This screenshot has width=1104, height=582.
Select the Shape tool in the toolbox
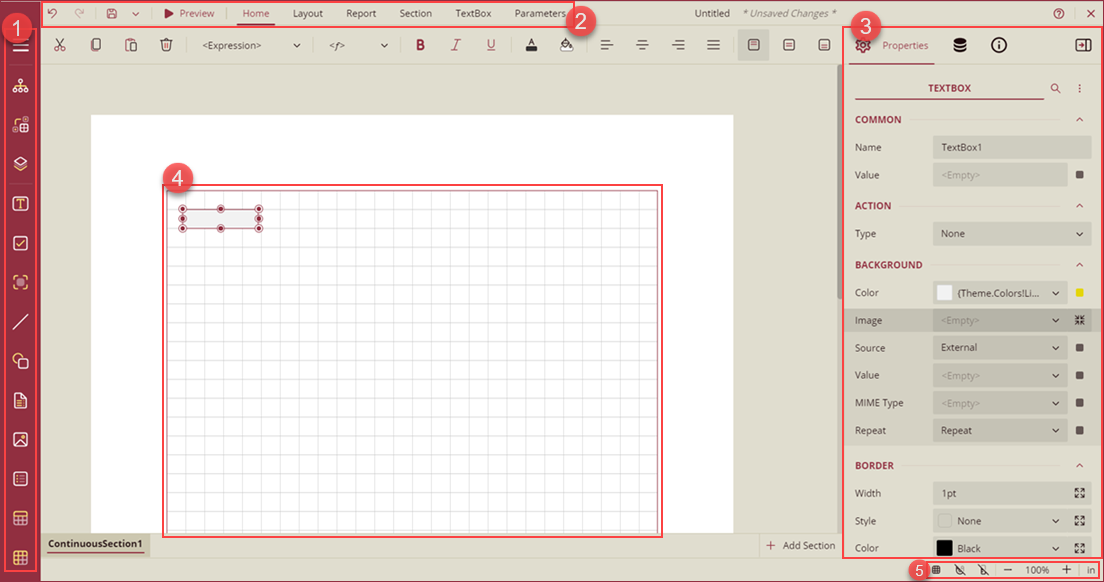[x=20, y=361]
